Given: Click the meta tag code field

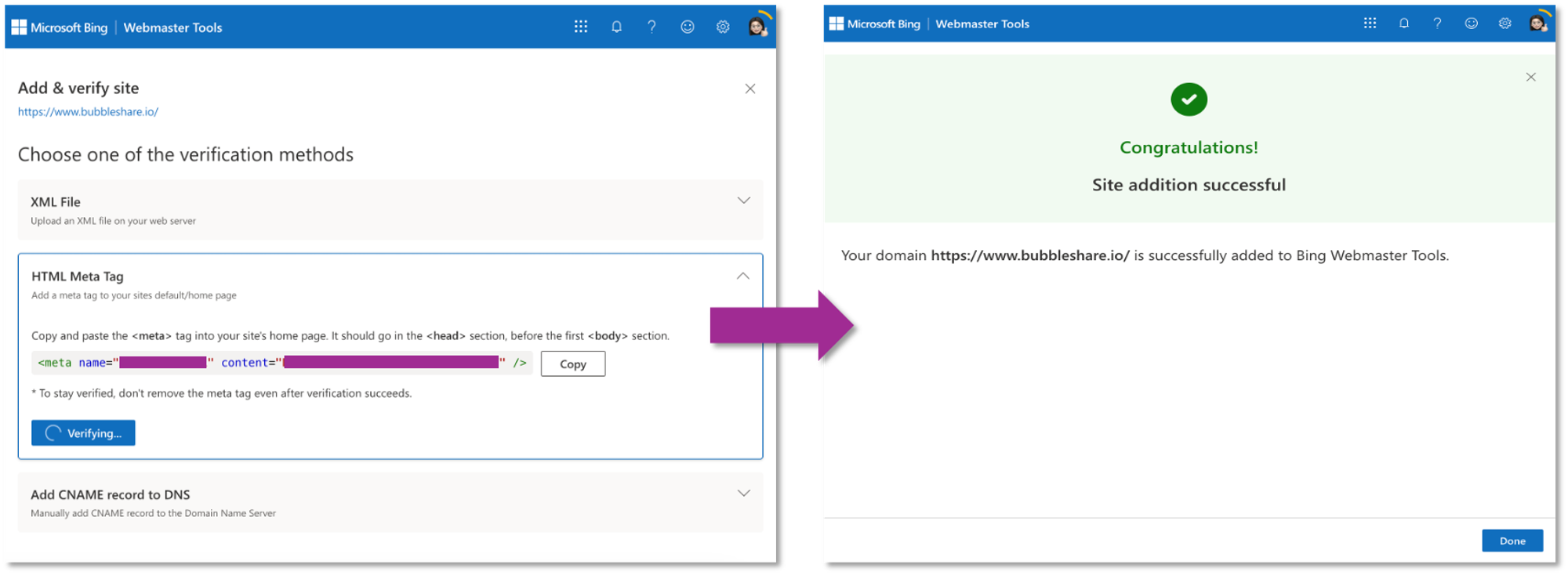Looking at the screenshot, I should coord(282,363).
